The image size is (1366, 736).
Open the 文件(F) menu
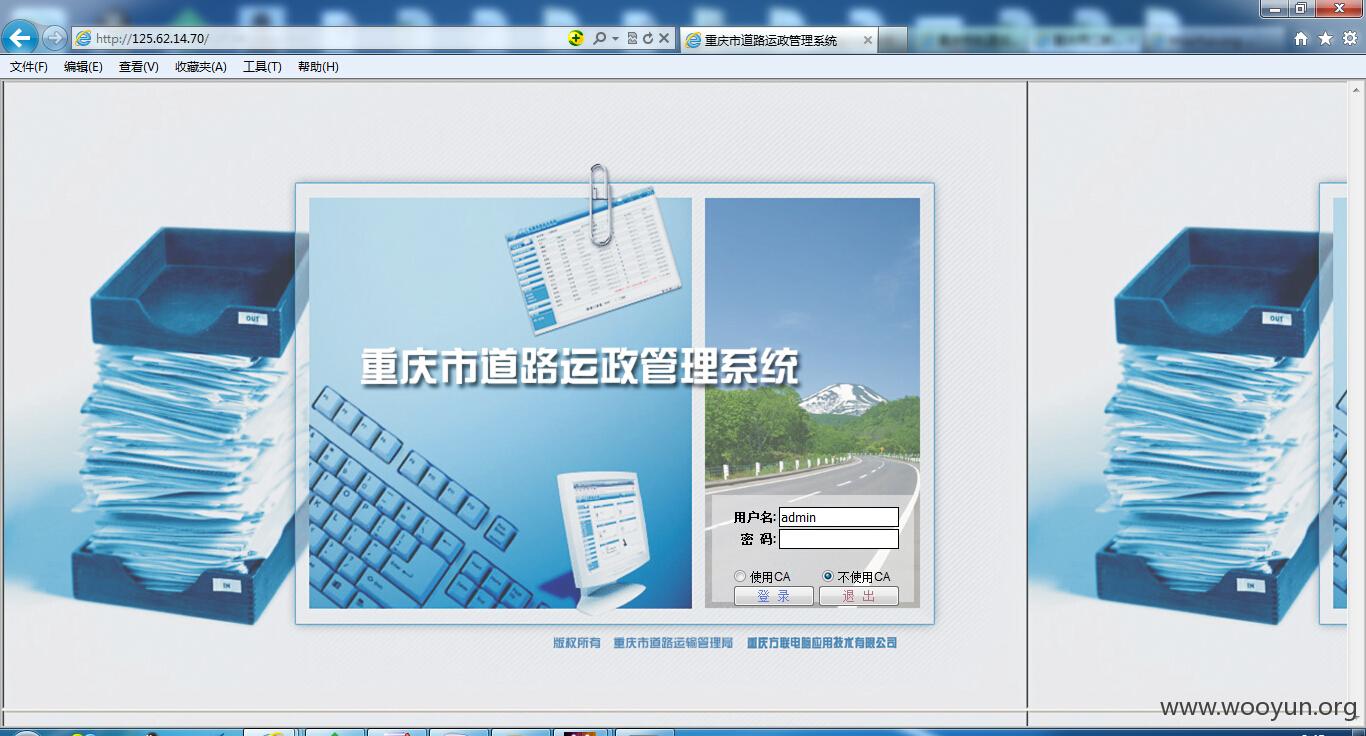[29, 67]
